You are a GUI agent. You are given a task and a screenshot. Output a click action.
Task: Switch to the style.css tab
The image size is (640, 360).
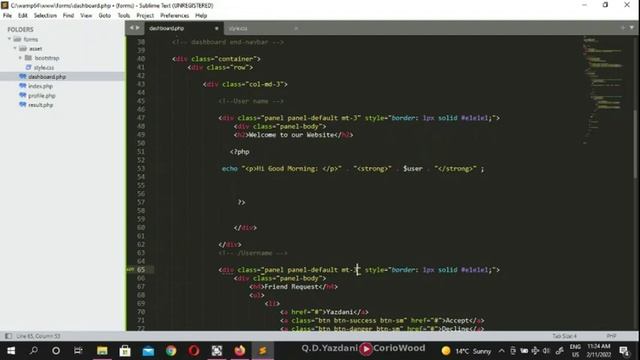click(x=238, y=28)
